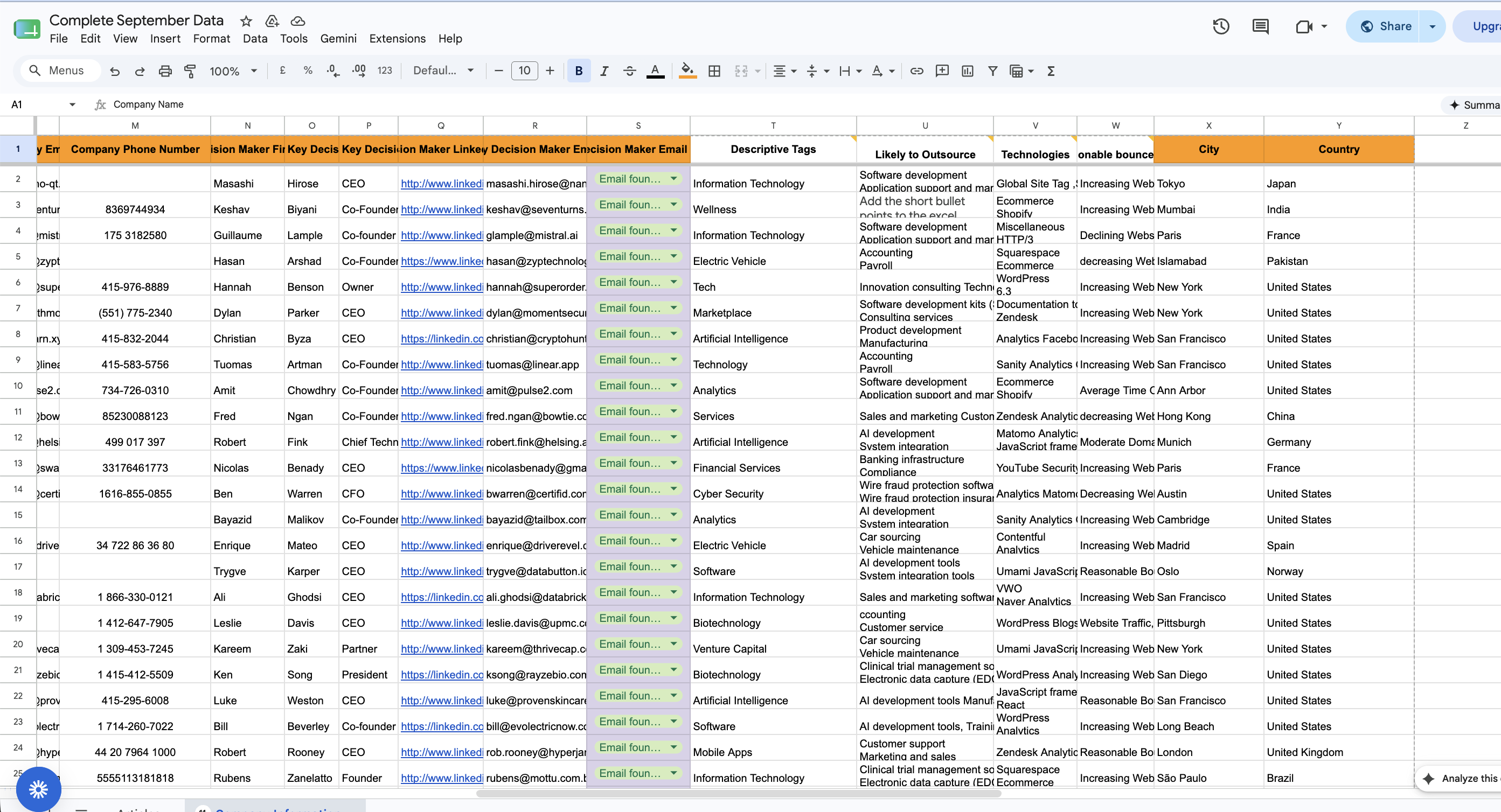
Task: Open the zoom 100% dropdown
Action: (233, 71)
